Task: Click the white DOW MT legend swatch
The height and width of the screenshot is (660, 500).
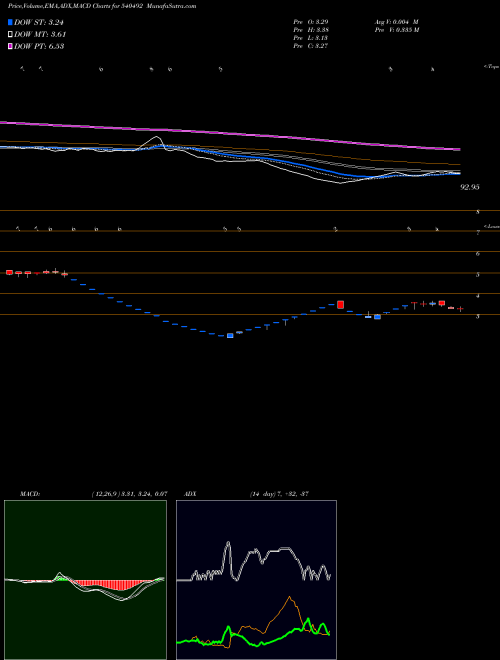Action: tap(11, 35)
